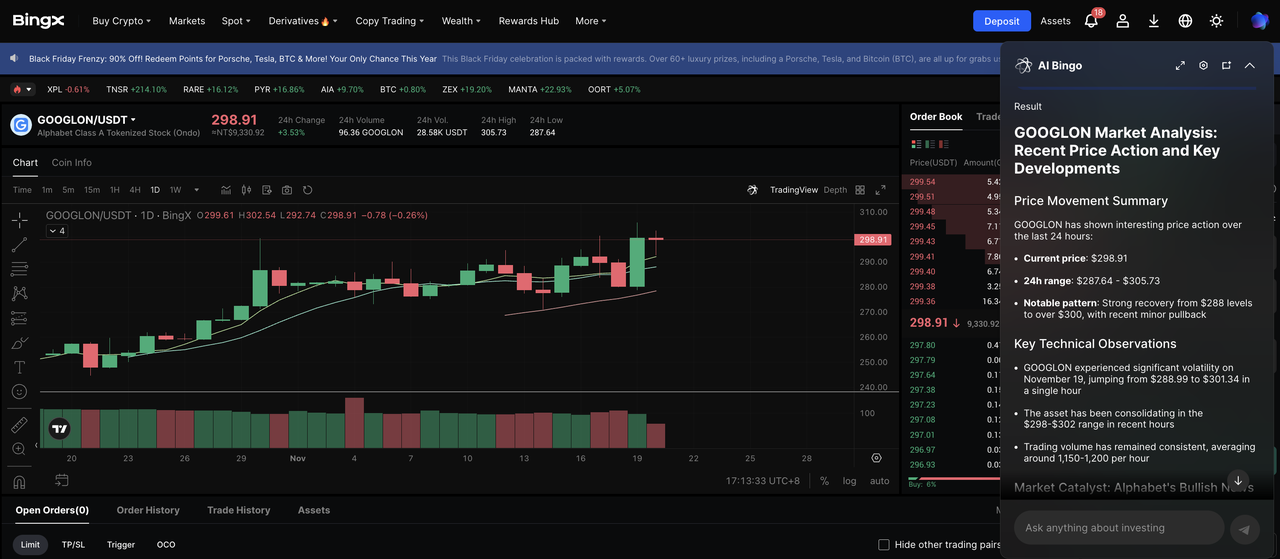Click the blue Deposit button

[1001, 21]
